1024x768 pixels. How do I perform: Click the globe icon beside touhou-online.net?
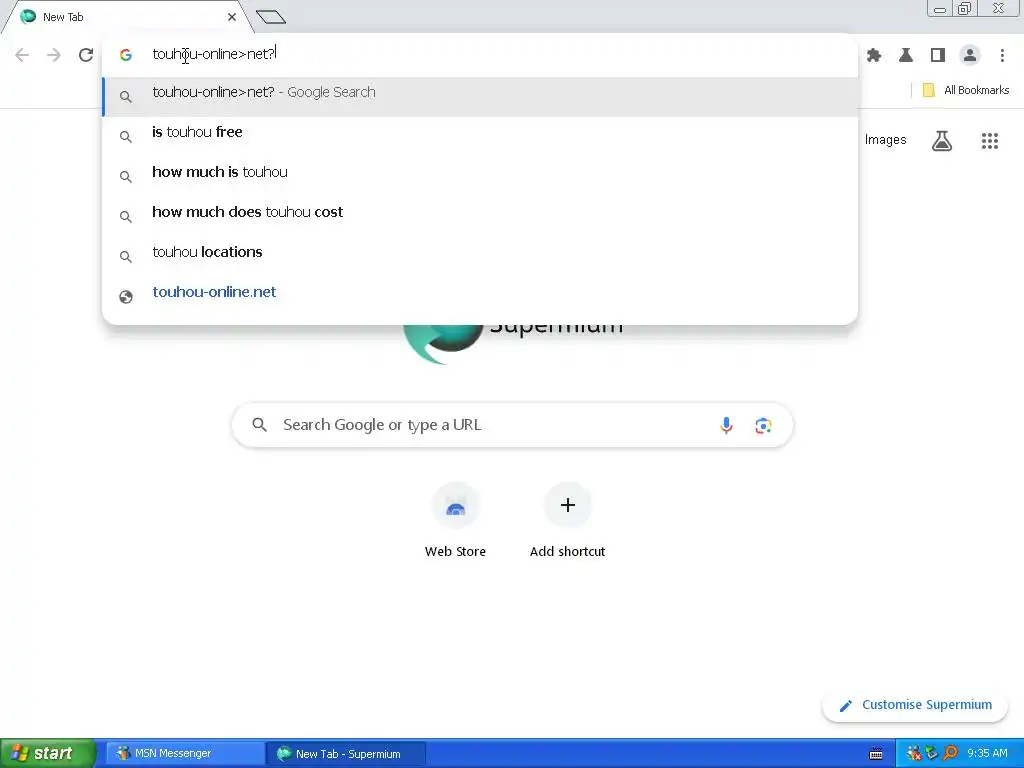click(x=126, y=297)
